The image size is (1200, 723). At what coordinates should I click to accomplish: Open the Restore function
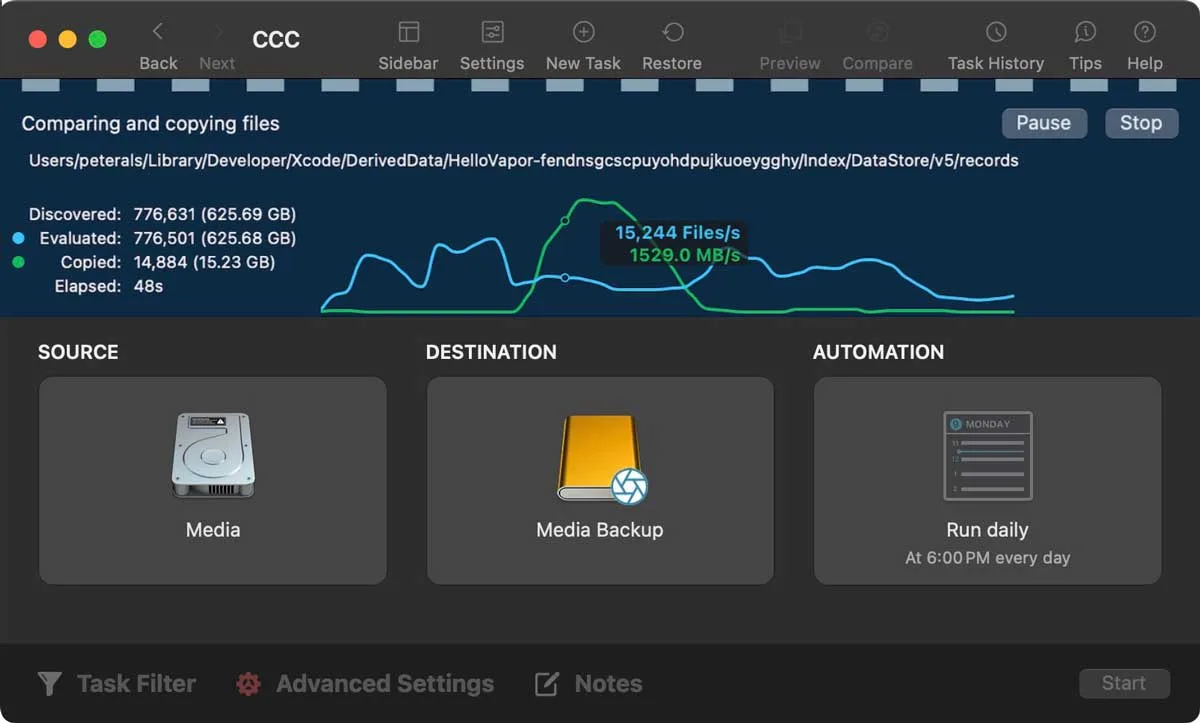point(672,46)
